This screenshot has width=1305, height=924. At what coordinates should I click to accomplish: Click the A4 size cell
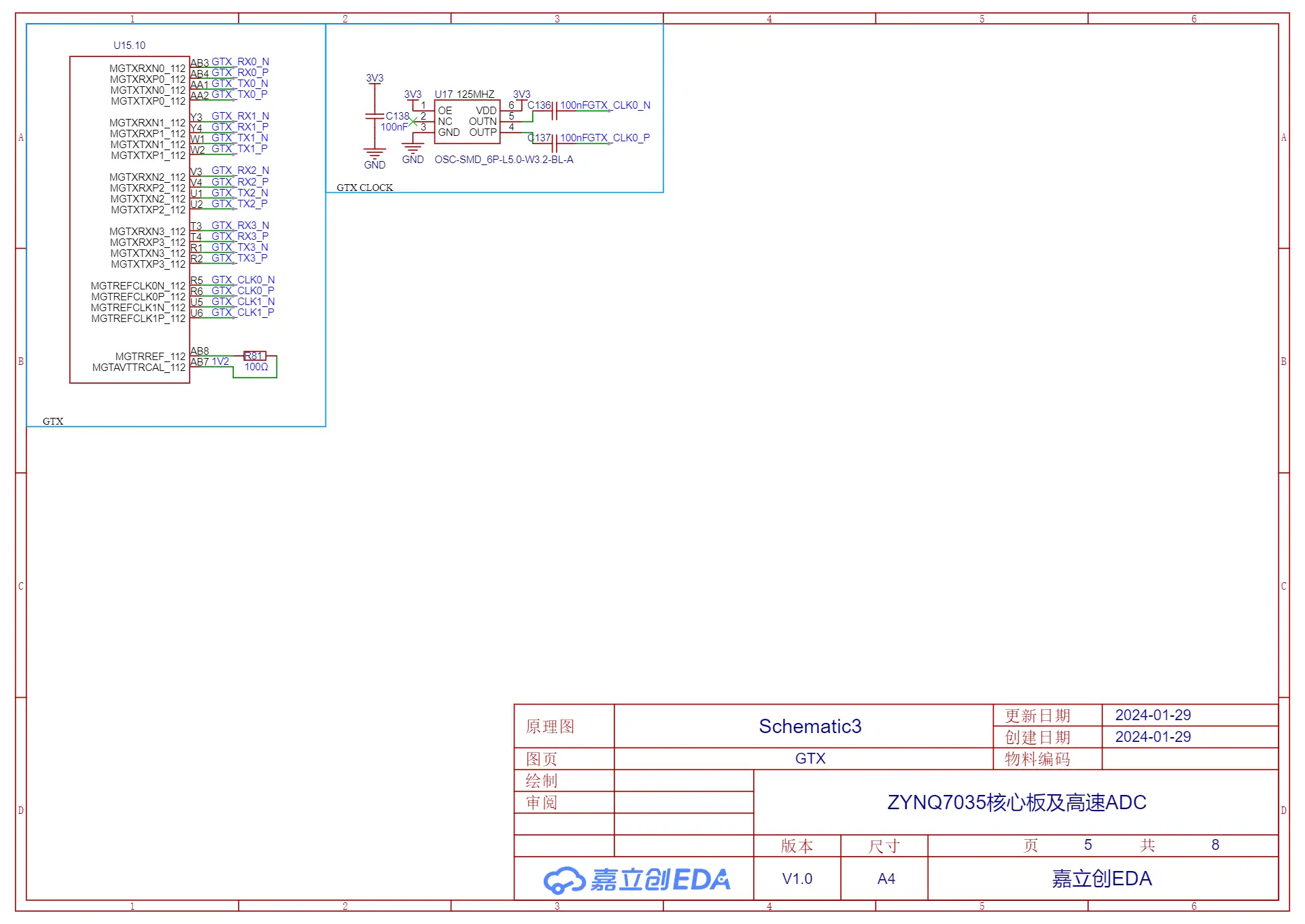(886, 878)
